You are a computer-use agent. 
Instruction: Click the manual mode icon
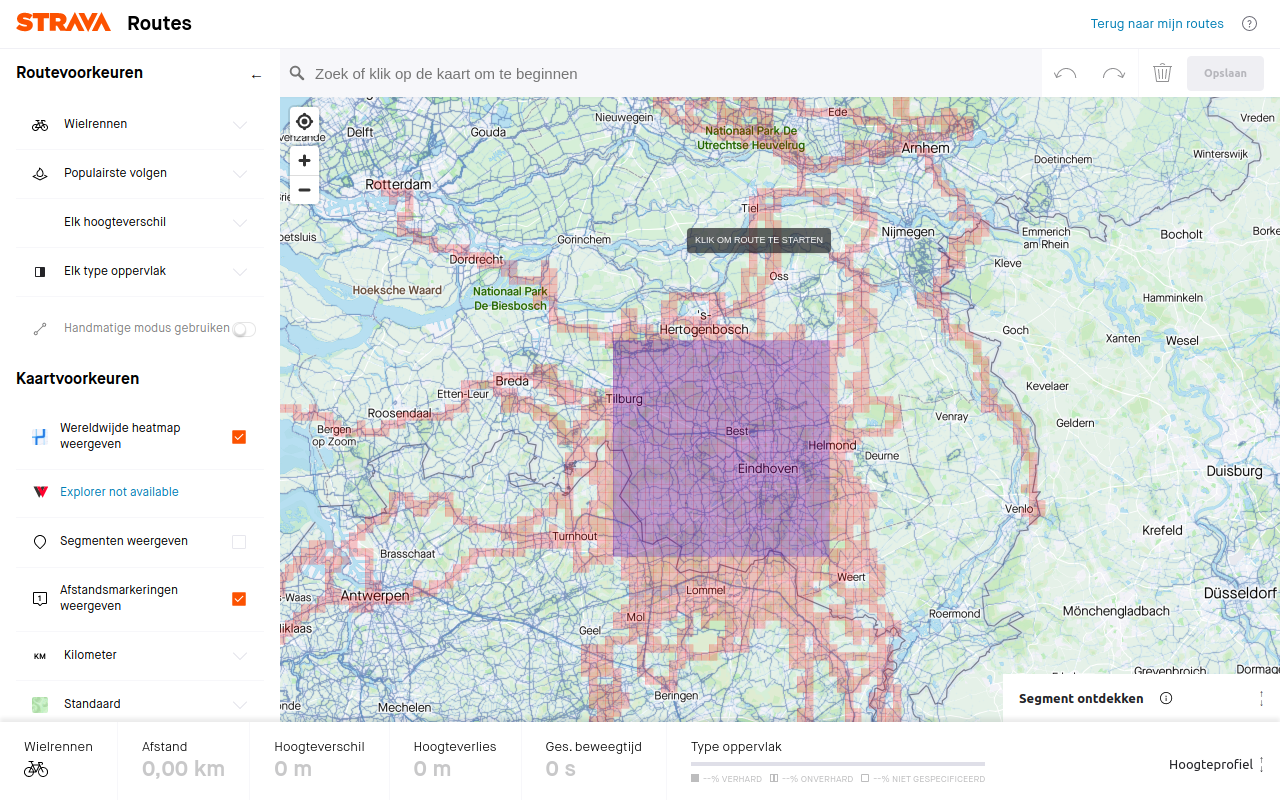click(40, 328)
